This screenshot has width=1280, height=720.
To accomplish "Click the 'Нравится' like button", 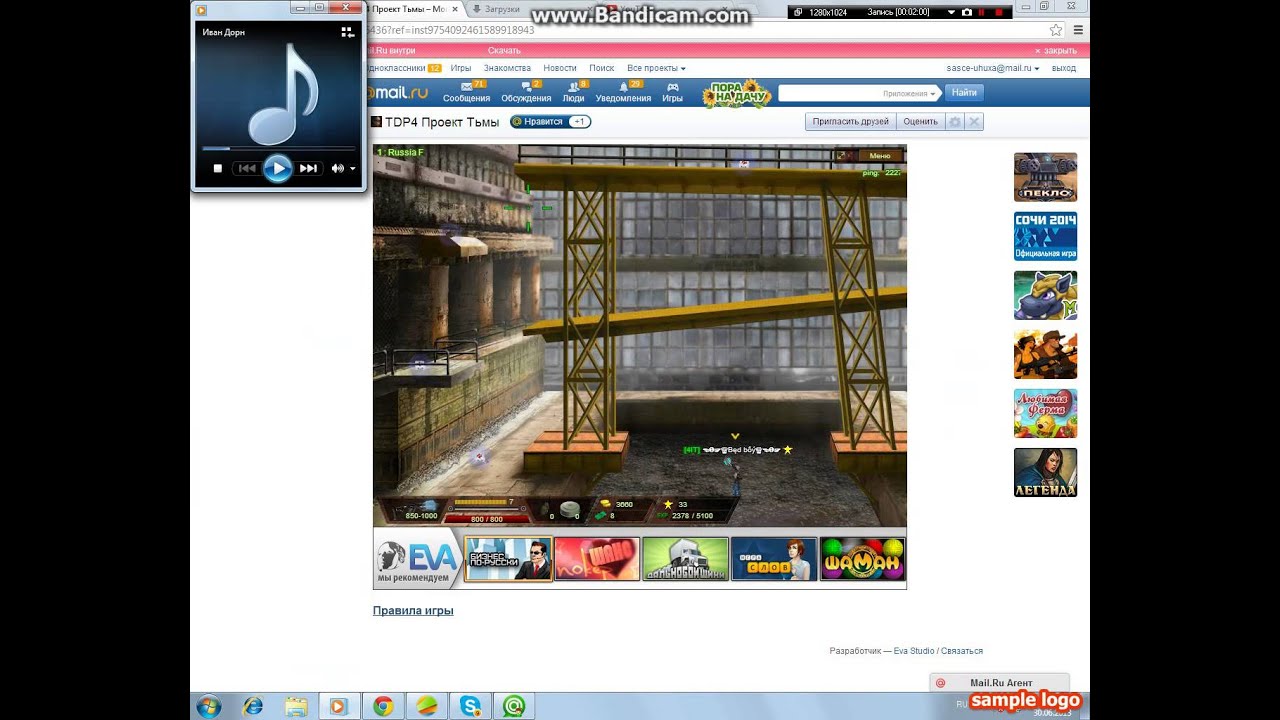I will click(x=550, y=121).
